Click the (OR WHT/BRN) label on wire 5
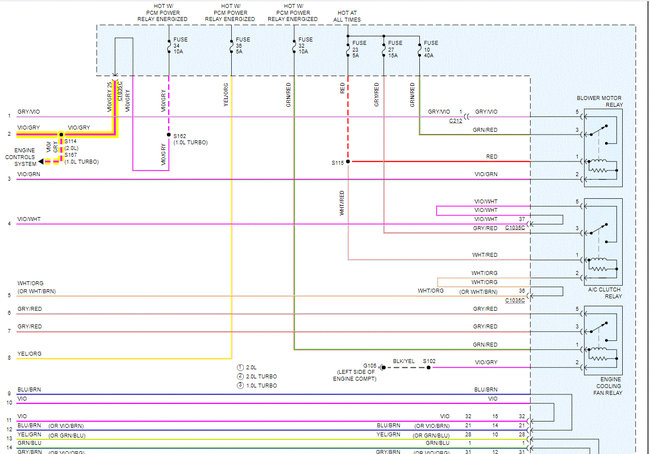Screen dimensions: 650x454 (36, 291)
